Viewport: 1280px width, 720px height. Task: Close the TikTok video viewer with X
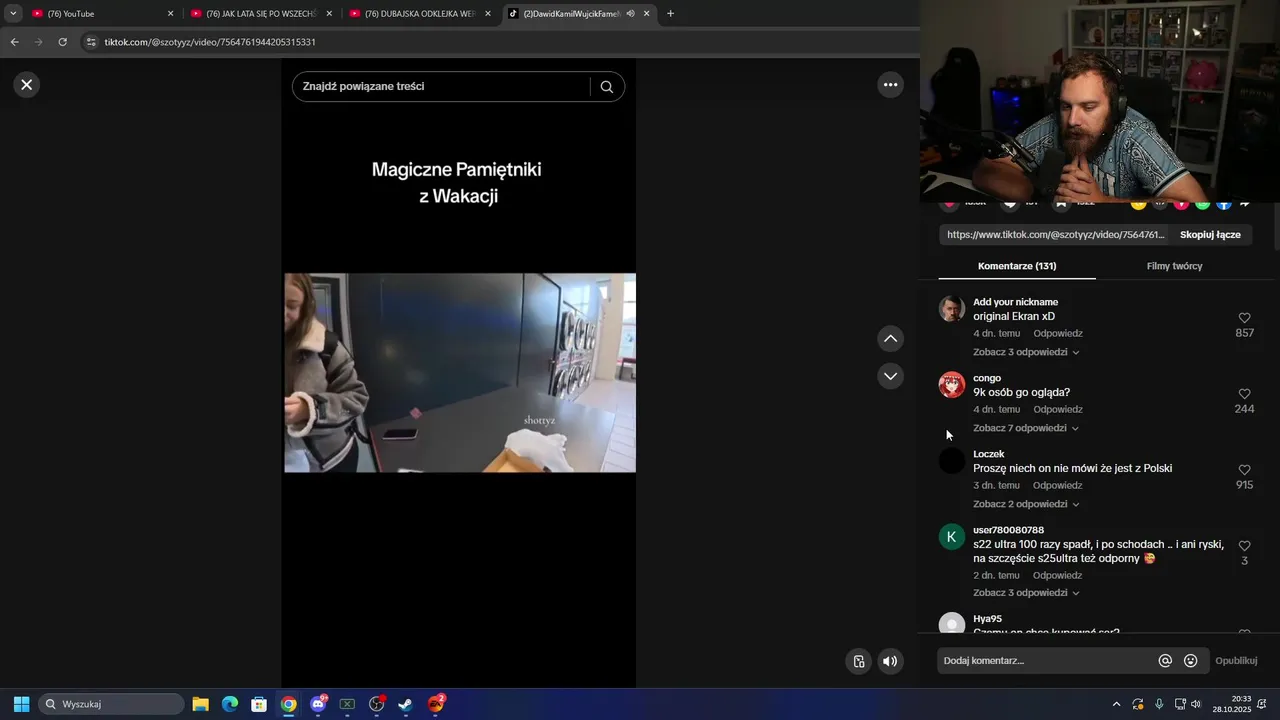(x=27, y=85)
